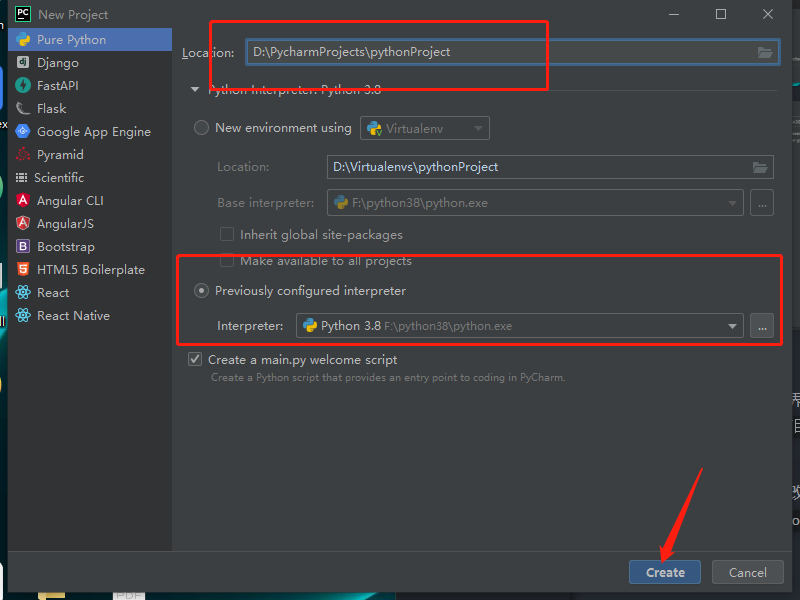Open the Interpreter Python 3.8 dropdown
Screen dimensions: 800x600
pyautogui.click(x=519, y=326)
